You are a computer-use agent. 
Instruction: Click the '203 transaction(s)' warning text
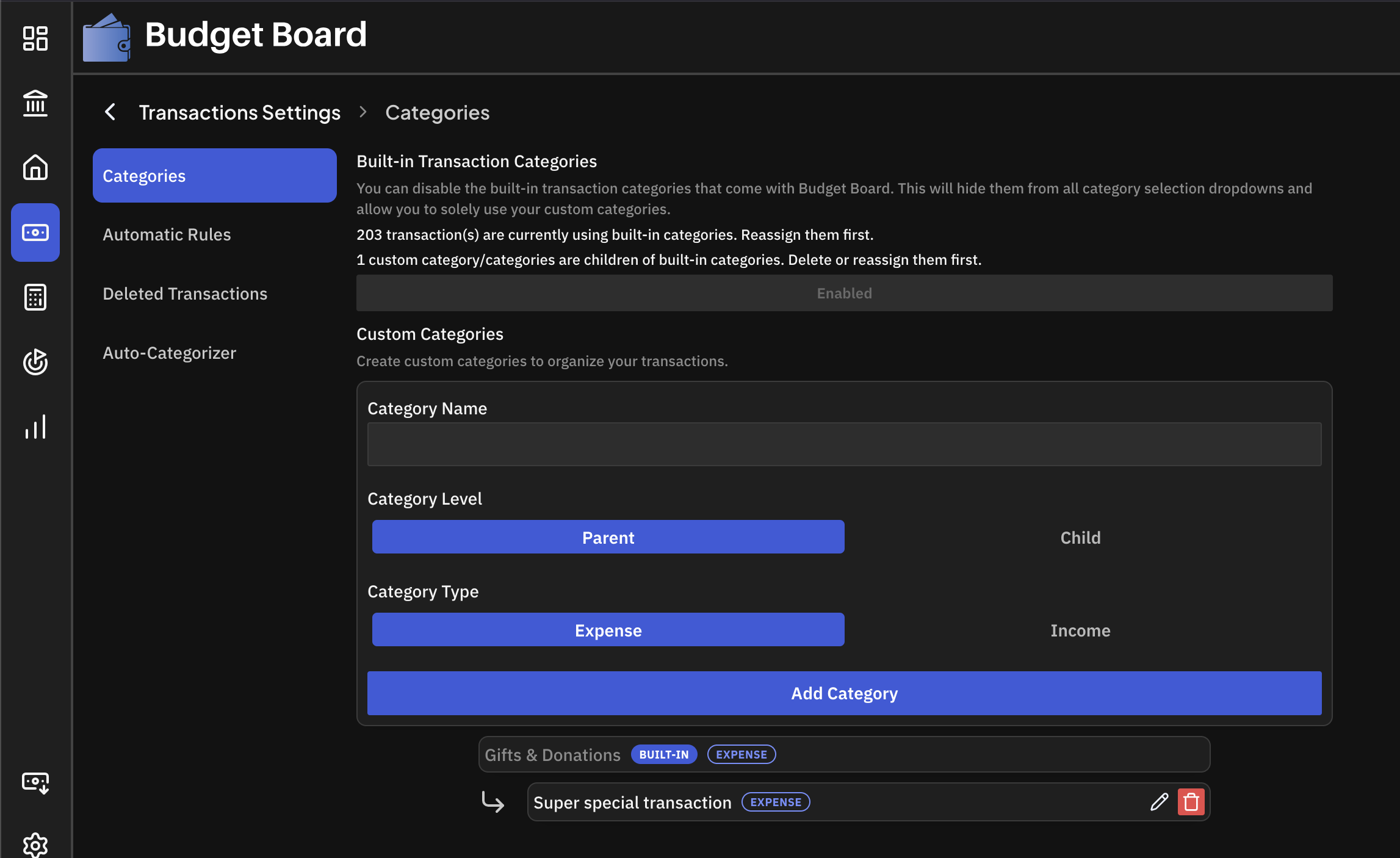pos(615,235)
